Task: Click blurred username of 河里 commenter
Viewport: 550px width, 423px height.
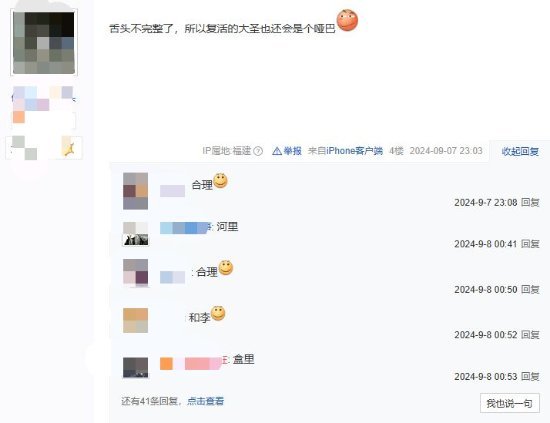Action: (185, 228)
